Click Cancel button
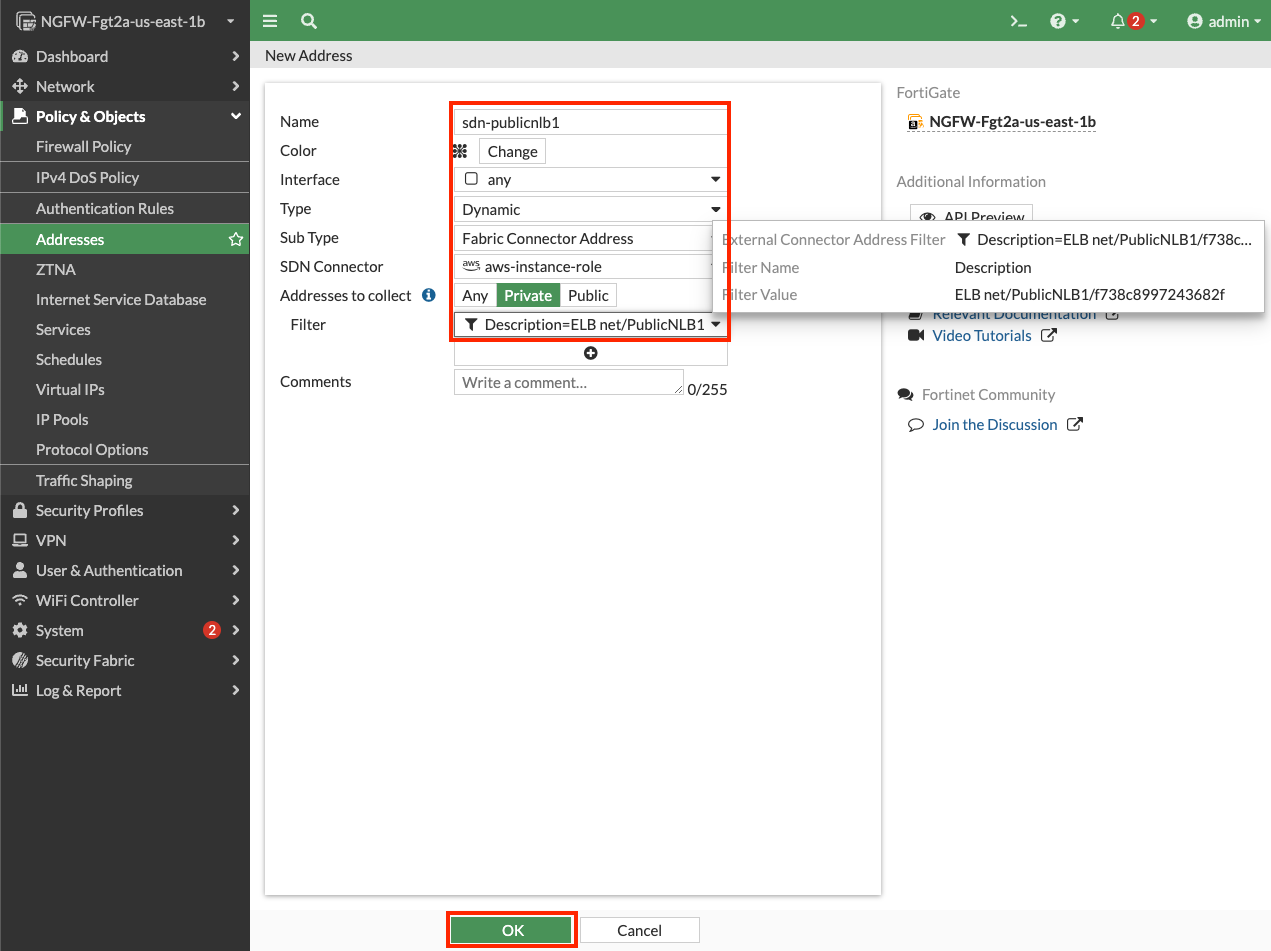The height and width of the screenshot is (951, 1271). coord(639,930)
